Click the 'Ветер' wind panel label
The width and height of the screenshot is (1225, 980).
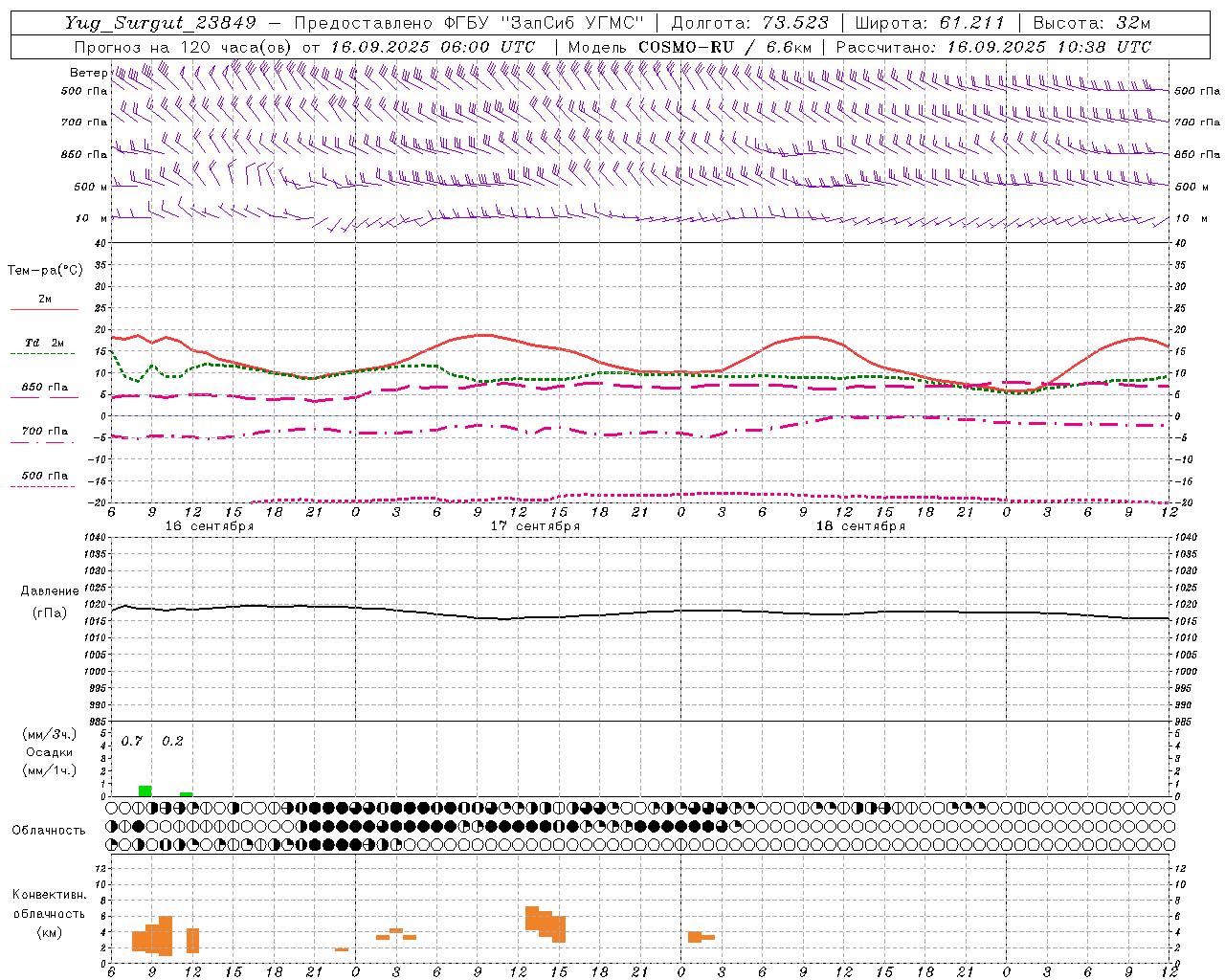pos(88,73)
